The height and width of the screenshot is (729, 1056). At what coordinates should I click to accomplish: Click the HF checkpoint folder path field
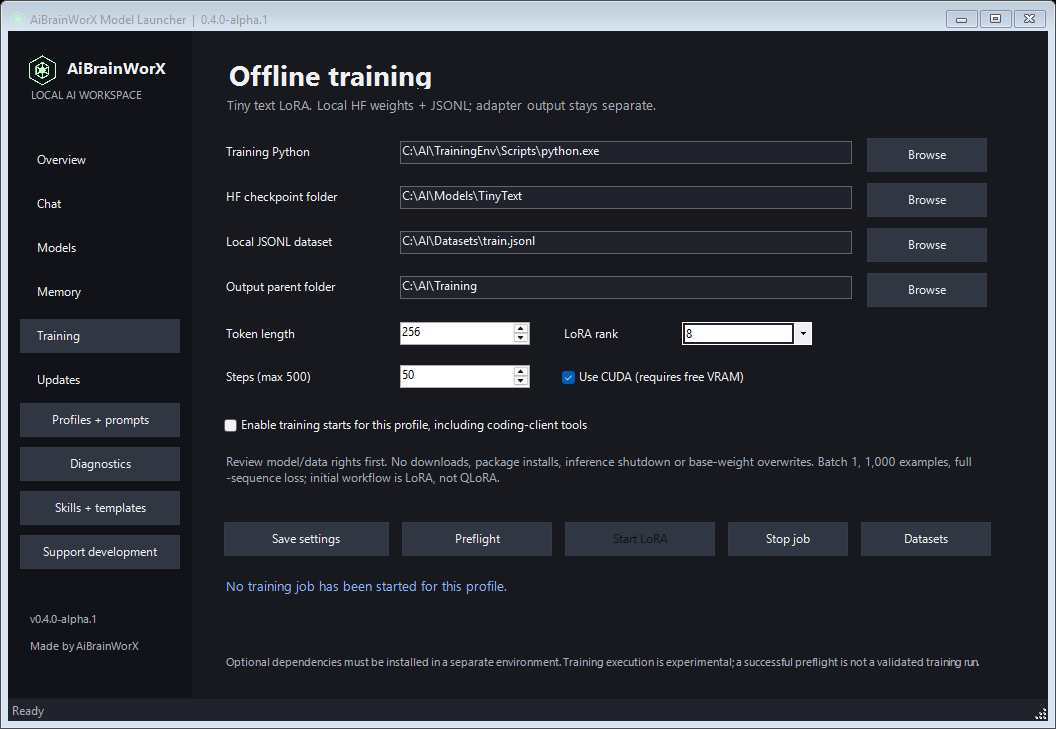click(626, 197)
